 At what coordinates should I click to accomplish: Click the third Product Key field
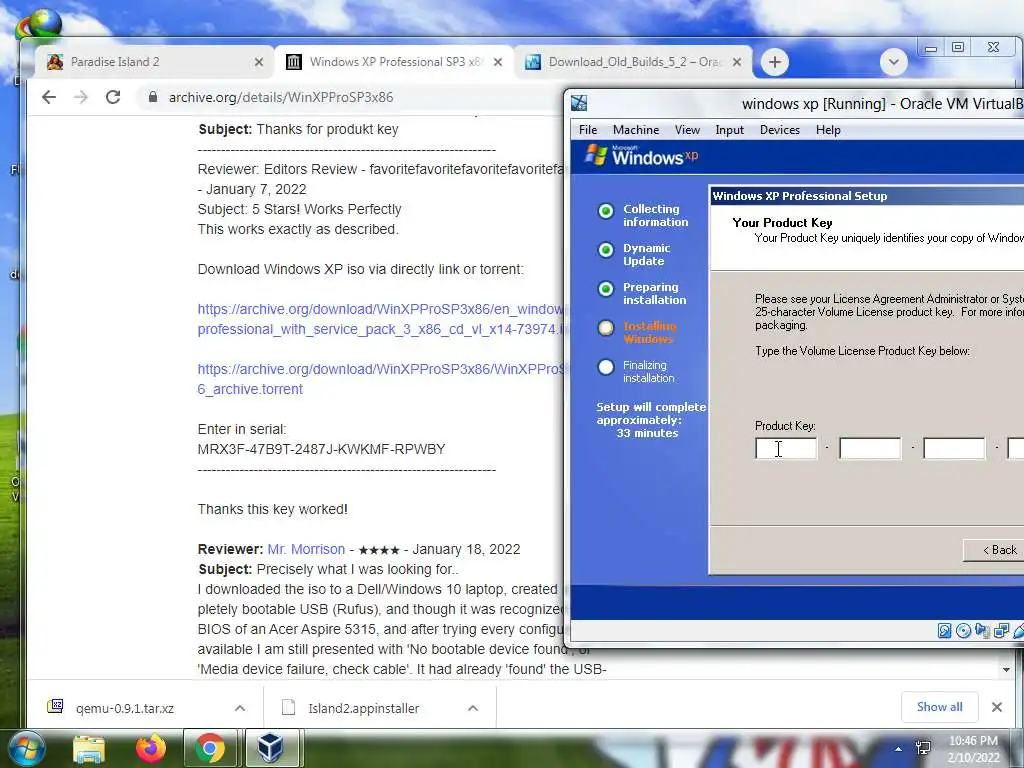(x=954, y=448)
